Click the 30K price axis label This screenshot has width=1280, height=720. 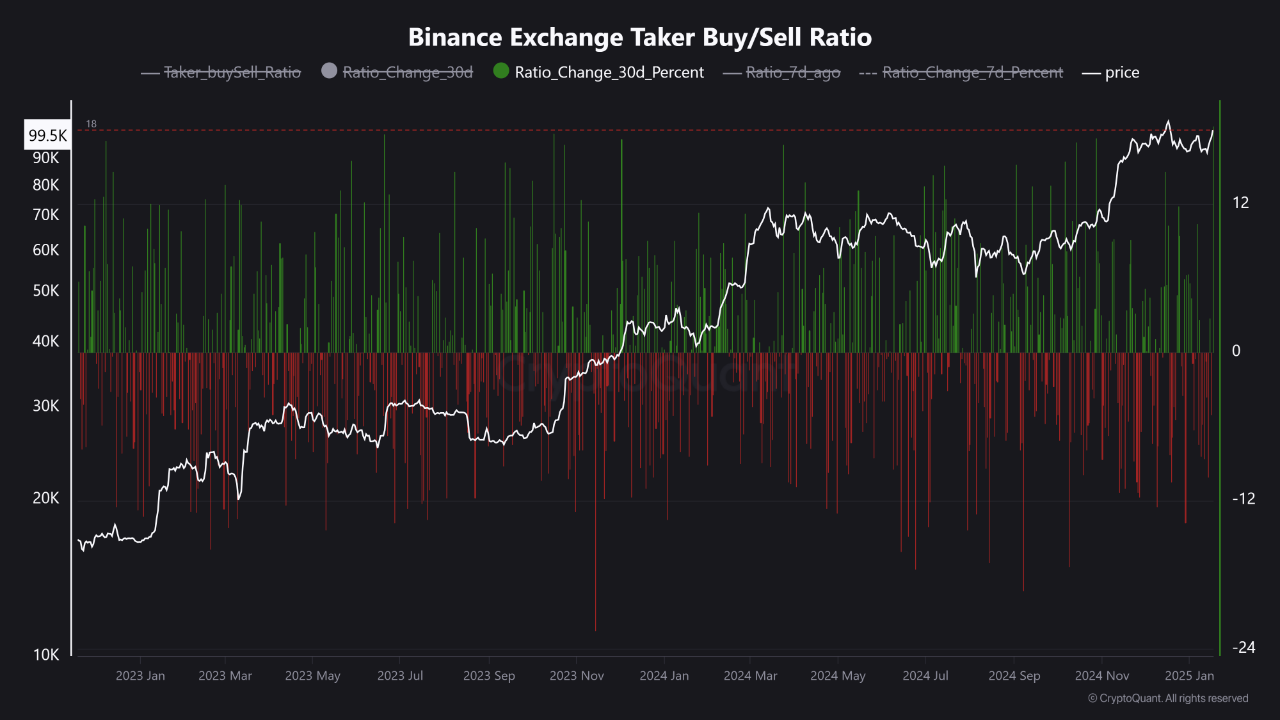pyautogui.click(x=46, y=406)
